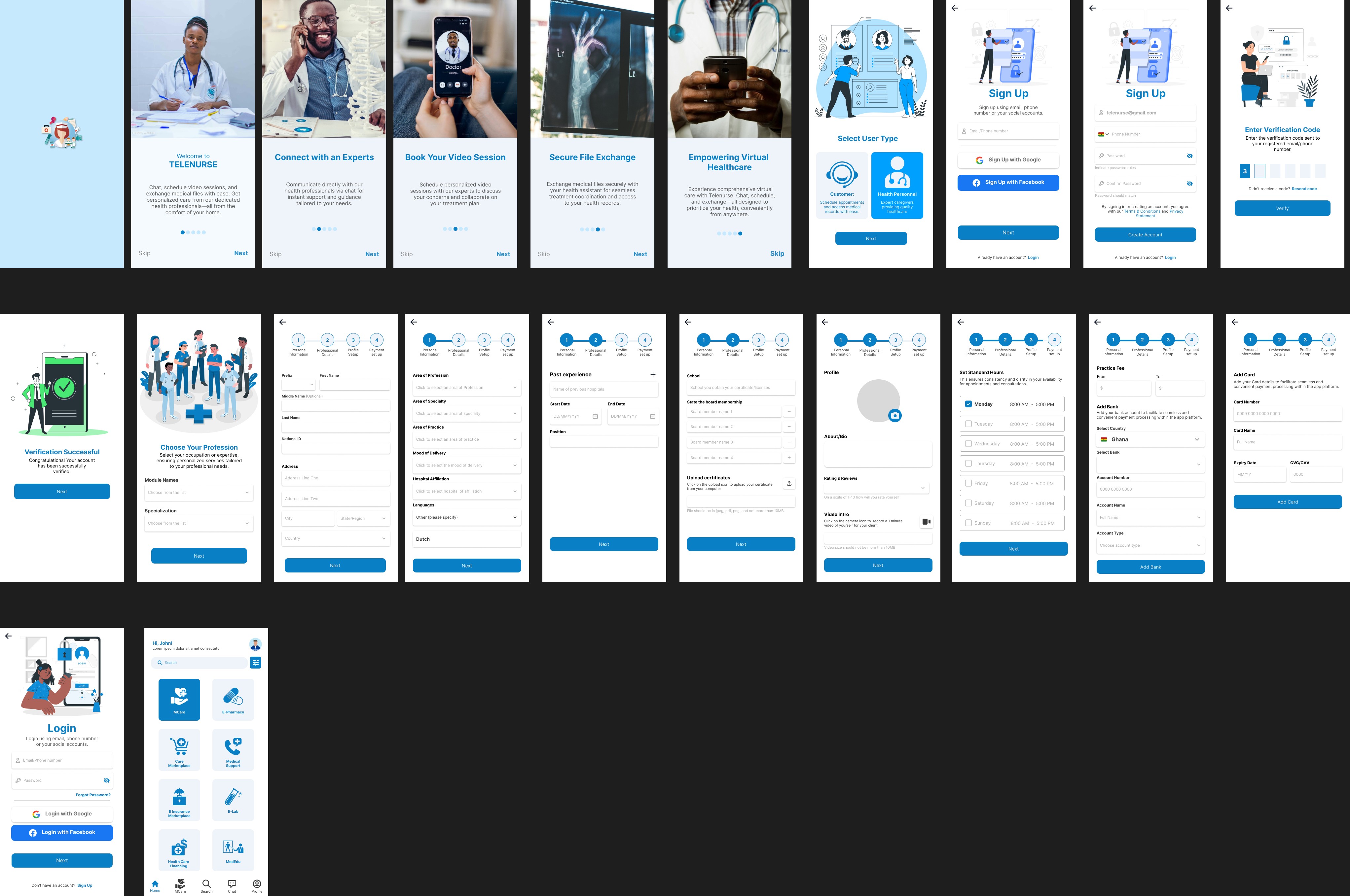Click the filter icon beside the search bar
The width and height of the screenshot is (1350, 896).
[x=256, y=662]
